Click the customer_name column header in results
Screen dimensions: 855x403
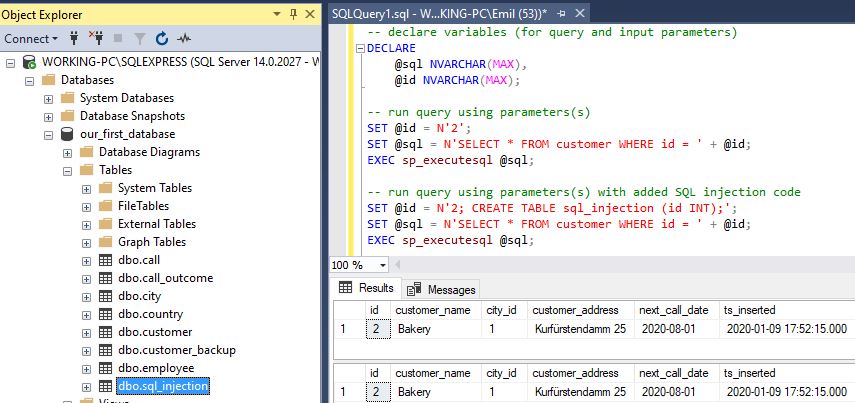436,311
